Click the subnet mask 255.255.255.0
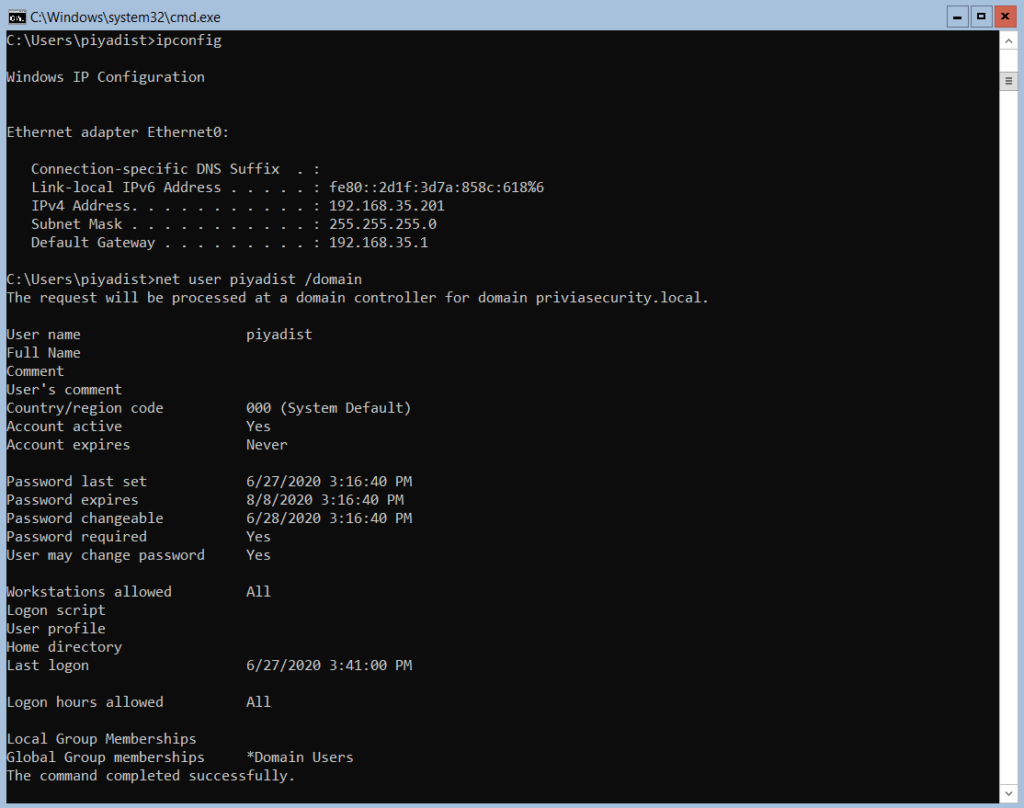 (x=383, y=224)
